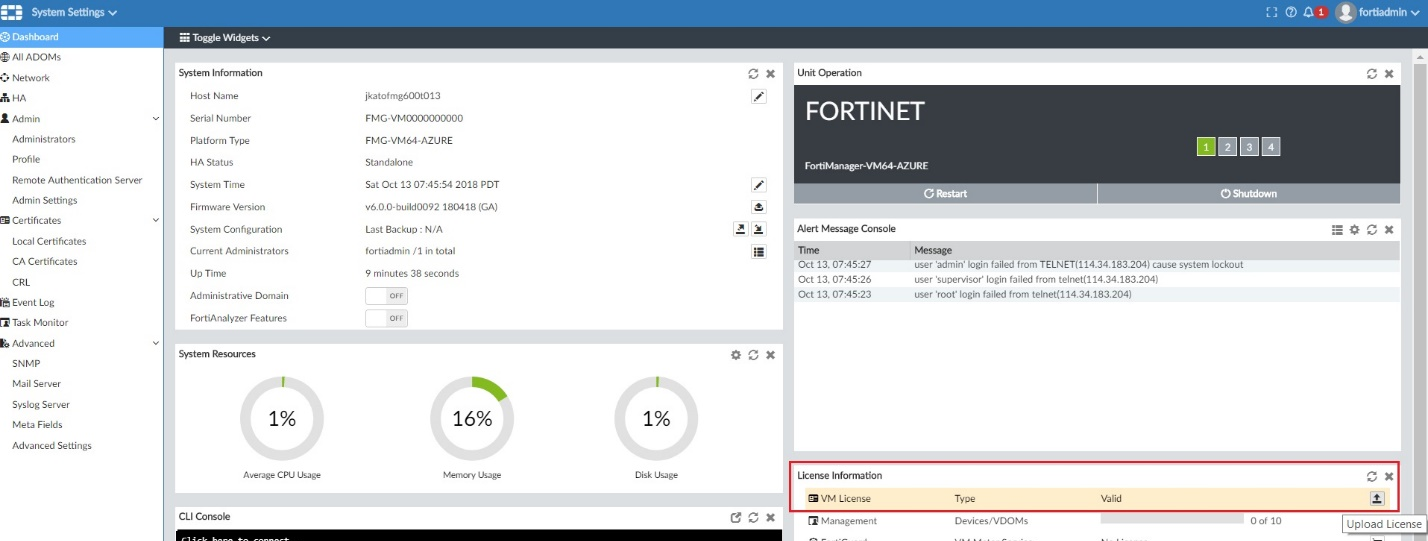Image resolution: width=1428 pixels, height=541 pixels.
Task: Refresh the System Resources widget
Action: click(x=753, y=354)
